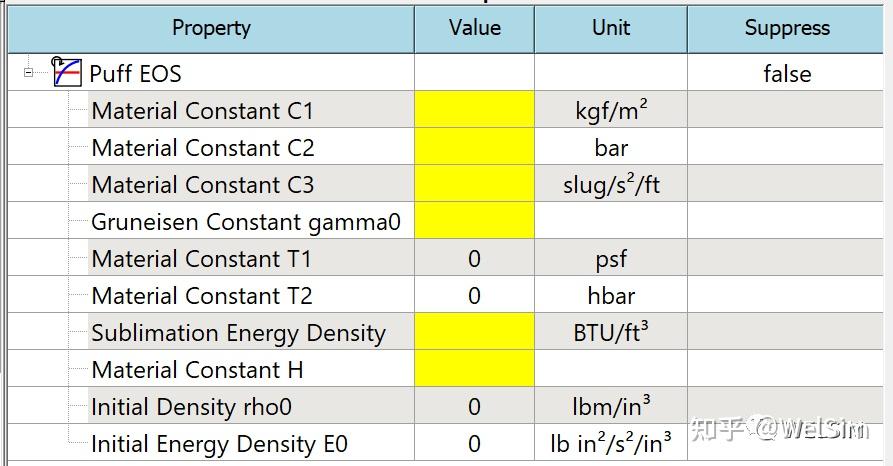This screenshot has height=466, width=893.
Task: Edit Initial Energy Density E0 value
Action: 474,444
